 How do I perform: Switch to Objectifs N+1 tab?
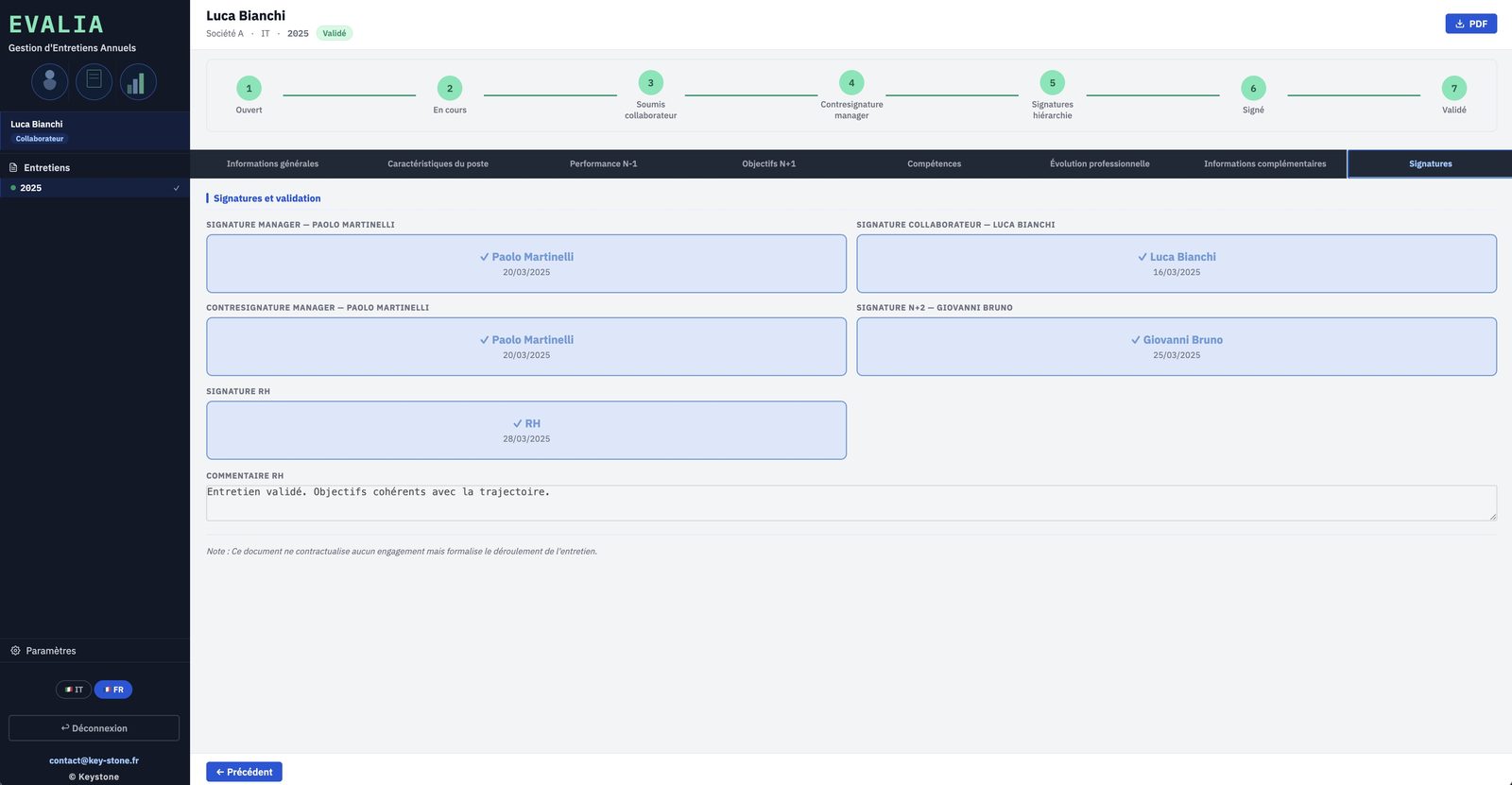[x=768, y=163]
